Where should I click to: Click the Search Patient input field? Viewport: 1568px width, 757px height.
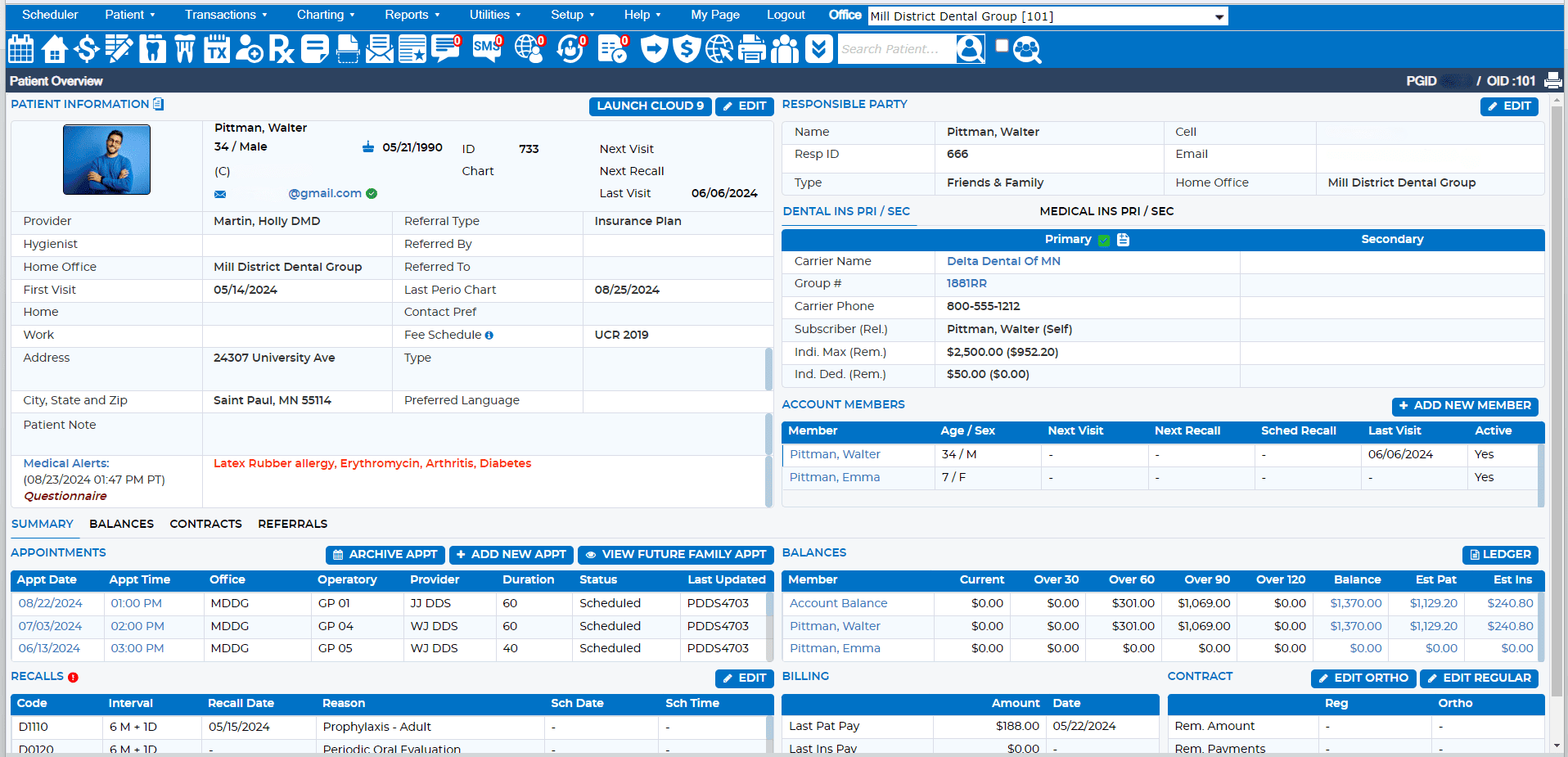tap(896, 49)
